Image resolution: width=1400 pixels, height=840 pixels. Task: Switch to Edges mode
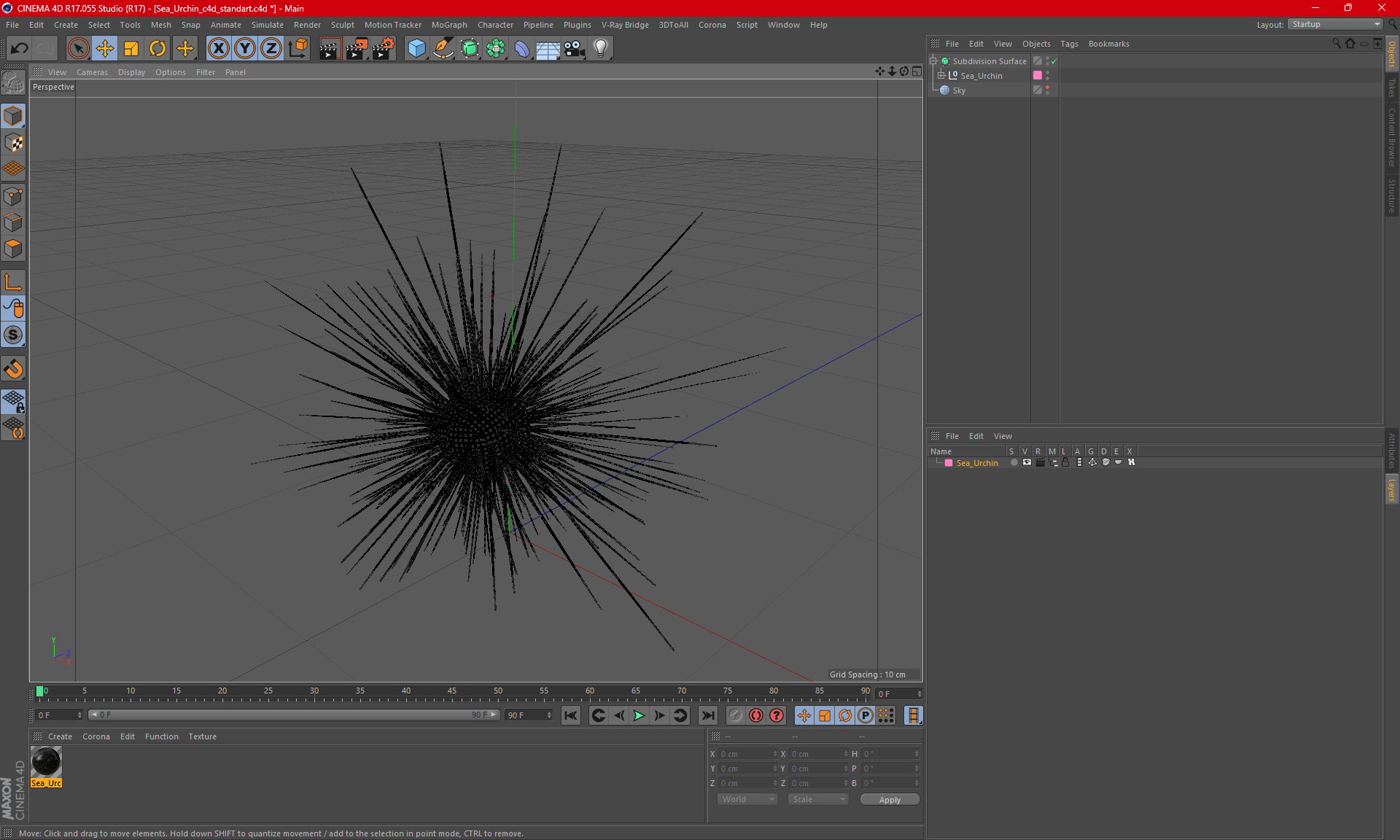coord(13,222)
